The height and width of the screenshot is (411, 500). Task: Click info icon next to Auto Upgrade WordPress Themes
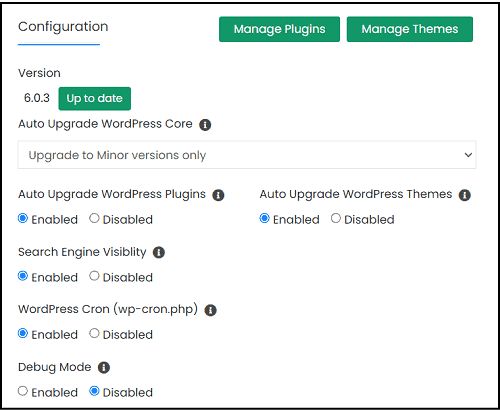465,195
